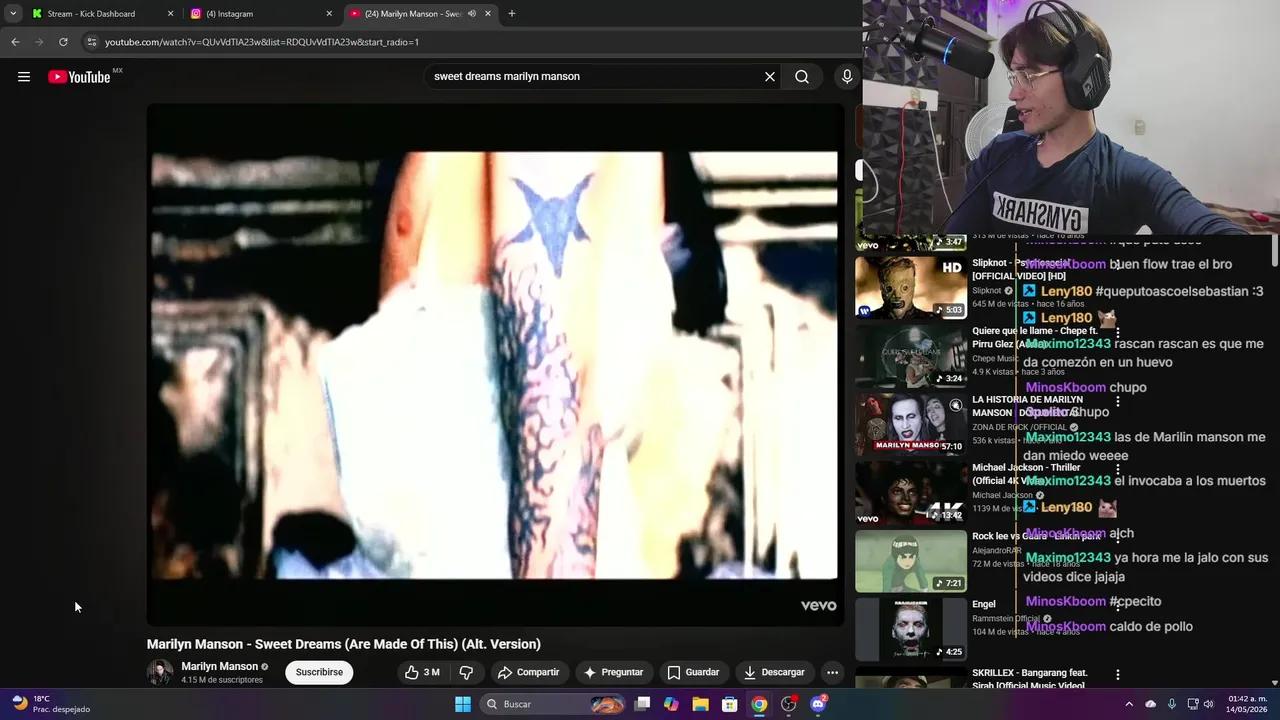Open OBS Studio from the taskbar
1280x720 pixels.
tap(789, 704)
